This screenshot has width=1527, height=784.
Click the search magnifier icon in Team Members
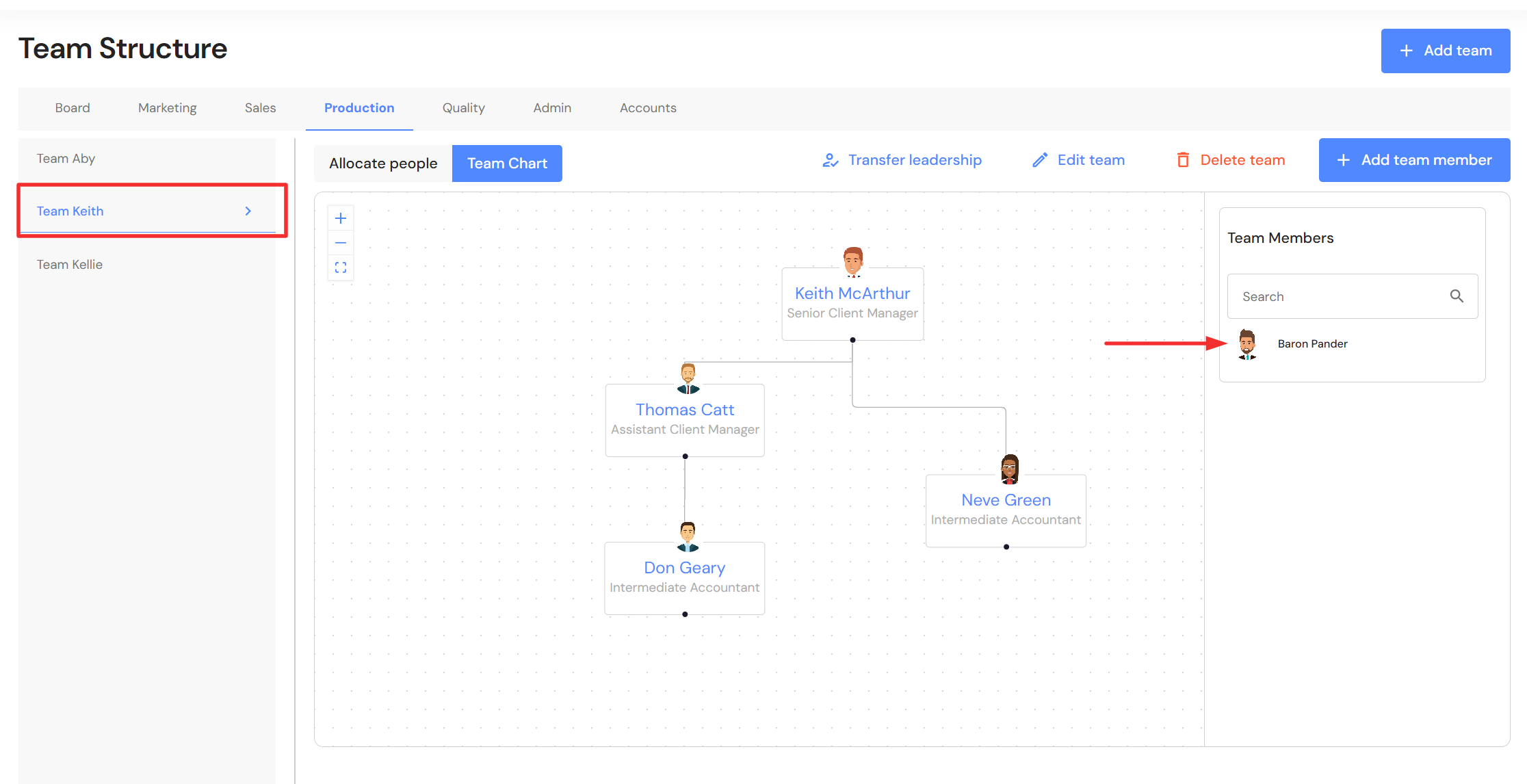click(1457, 296)
